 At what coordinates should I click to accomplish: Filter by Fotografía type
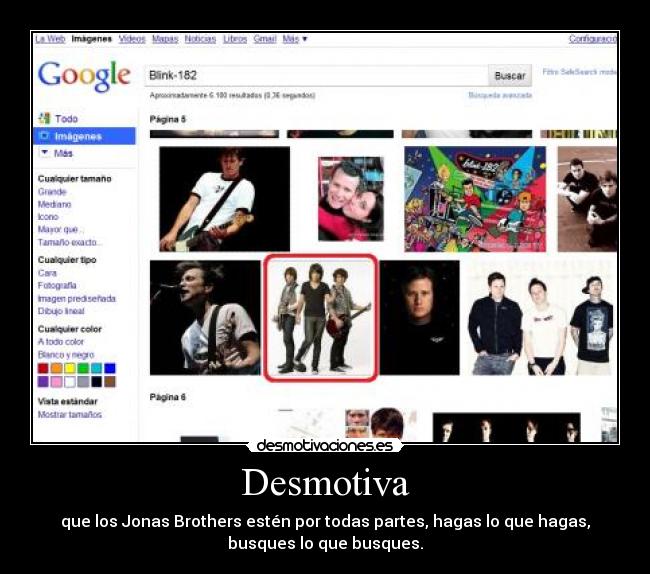tap(57, 286)
